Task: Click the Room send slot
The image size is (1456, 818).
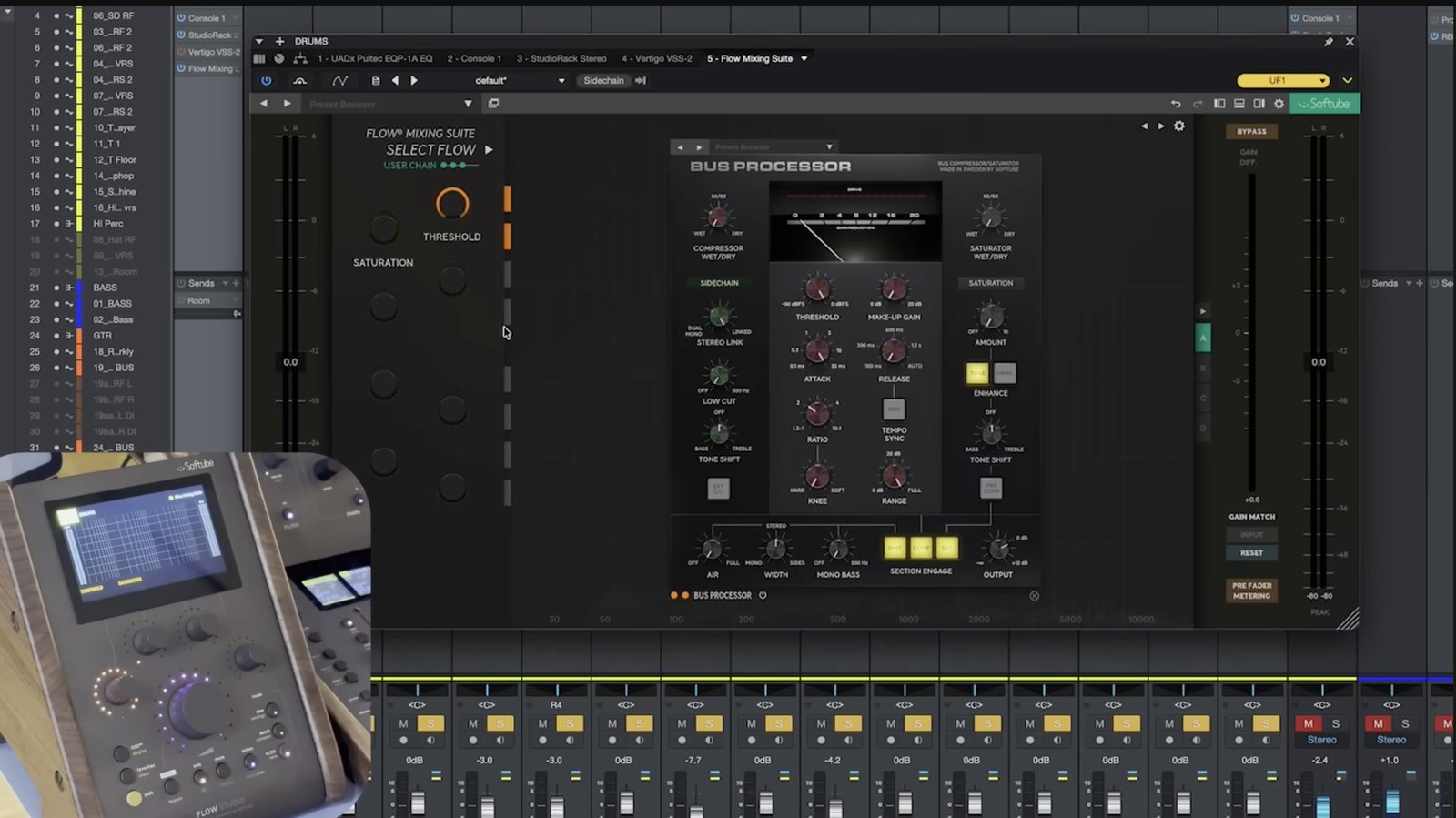Action: pos(207,300)
